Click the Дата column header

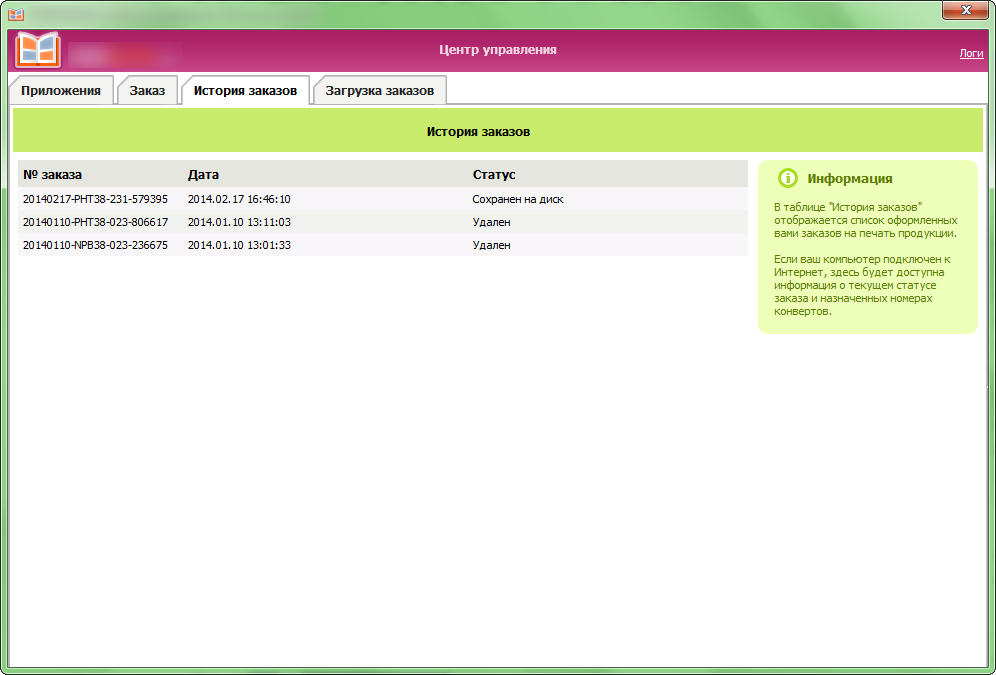[203, 175]
